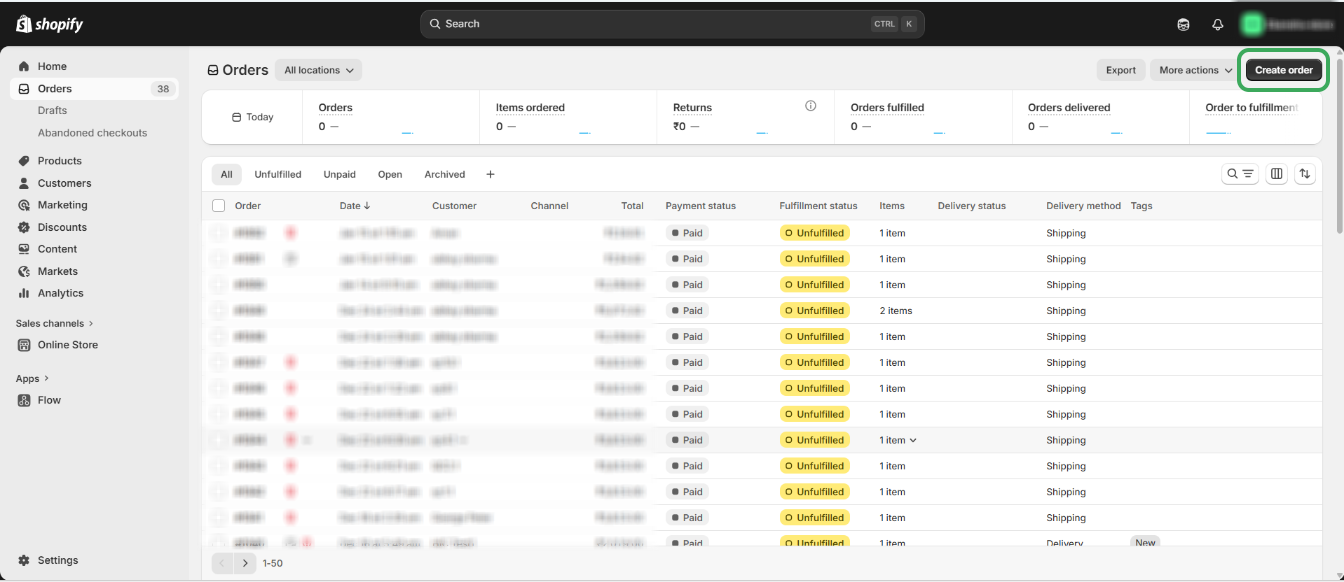Open the edit columns icon
The image size is (1344, 582).
[x=1277, y=174]
